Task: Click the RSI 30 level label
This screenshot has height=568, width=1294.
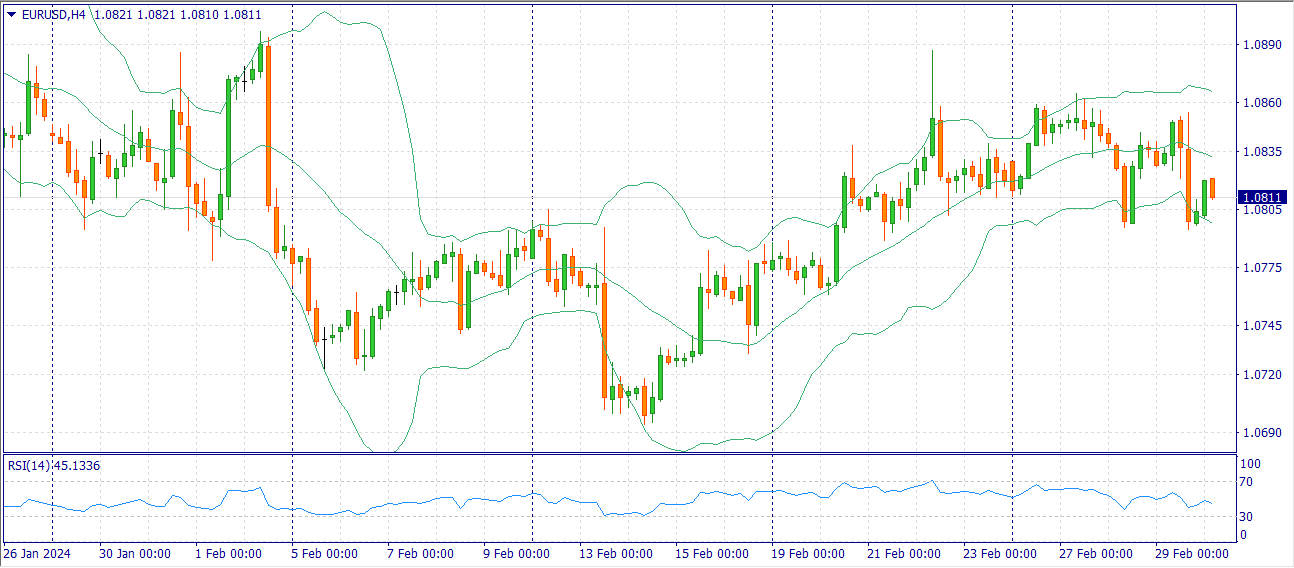Action: click(x=1246, y=516)
